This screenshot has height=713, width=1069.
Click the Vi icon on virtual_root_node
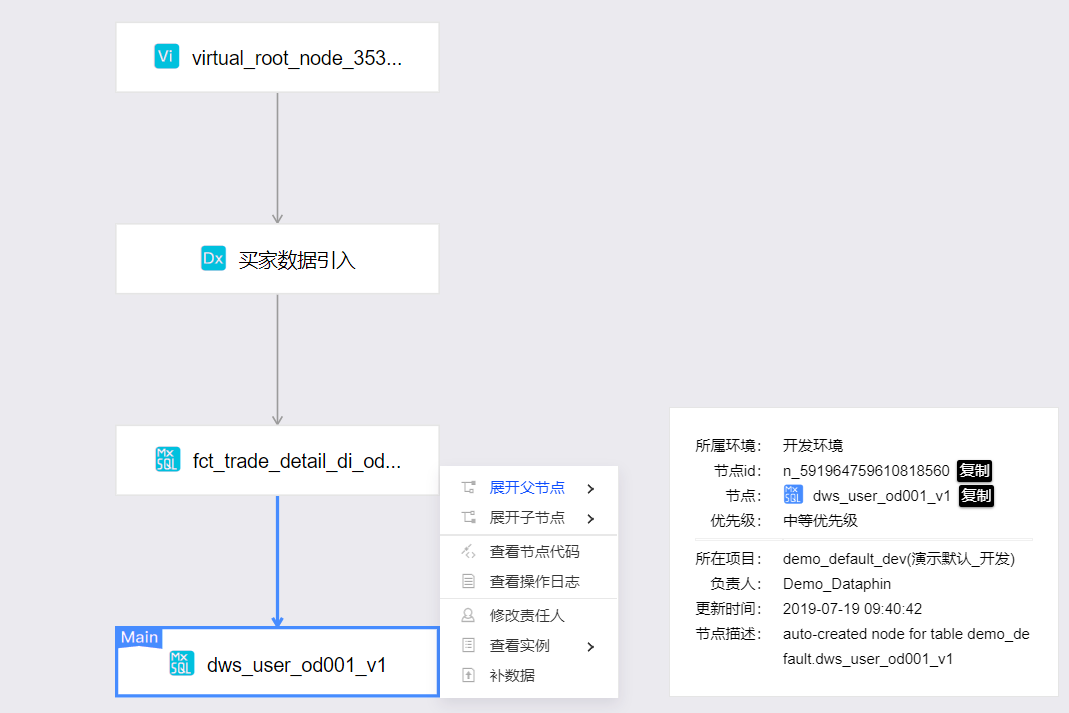coord(166,56)
